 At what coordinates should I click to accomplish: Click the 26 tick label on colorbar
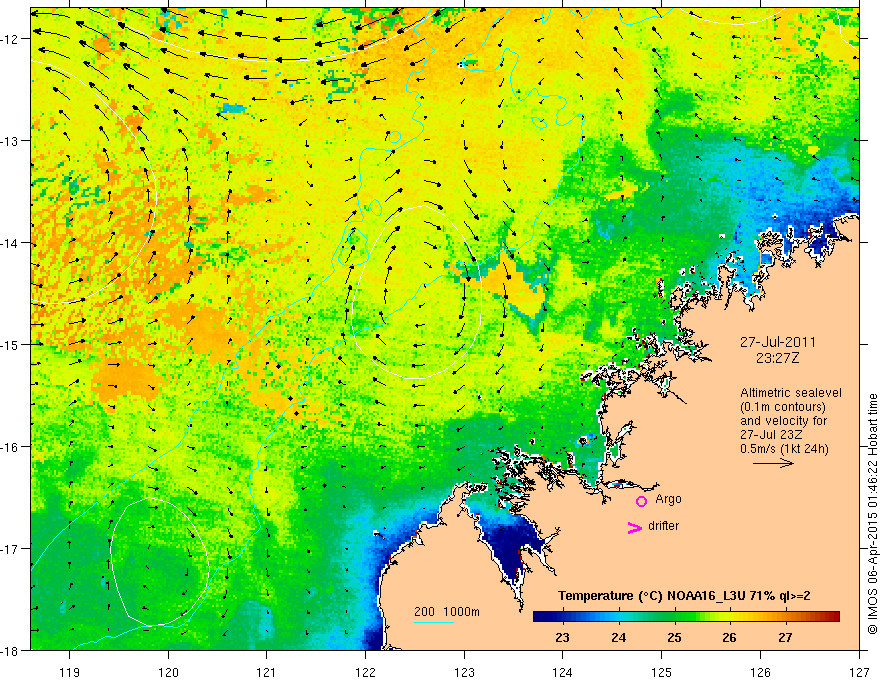point(729,638)
